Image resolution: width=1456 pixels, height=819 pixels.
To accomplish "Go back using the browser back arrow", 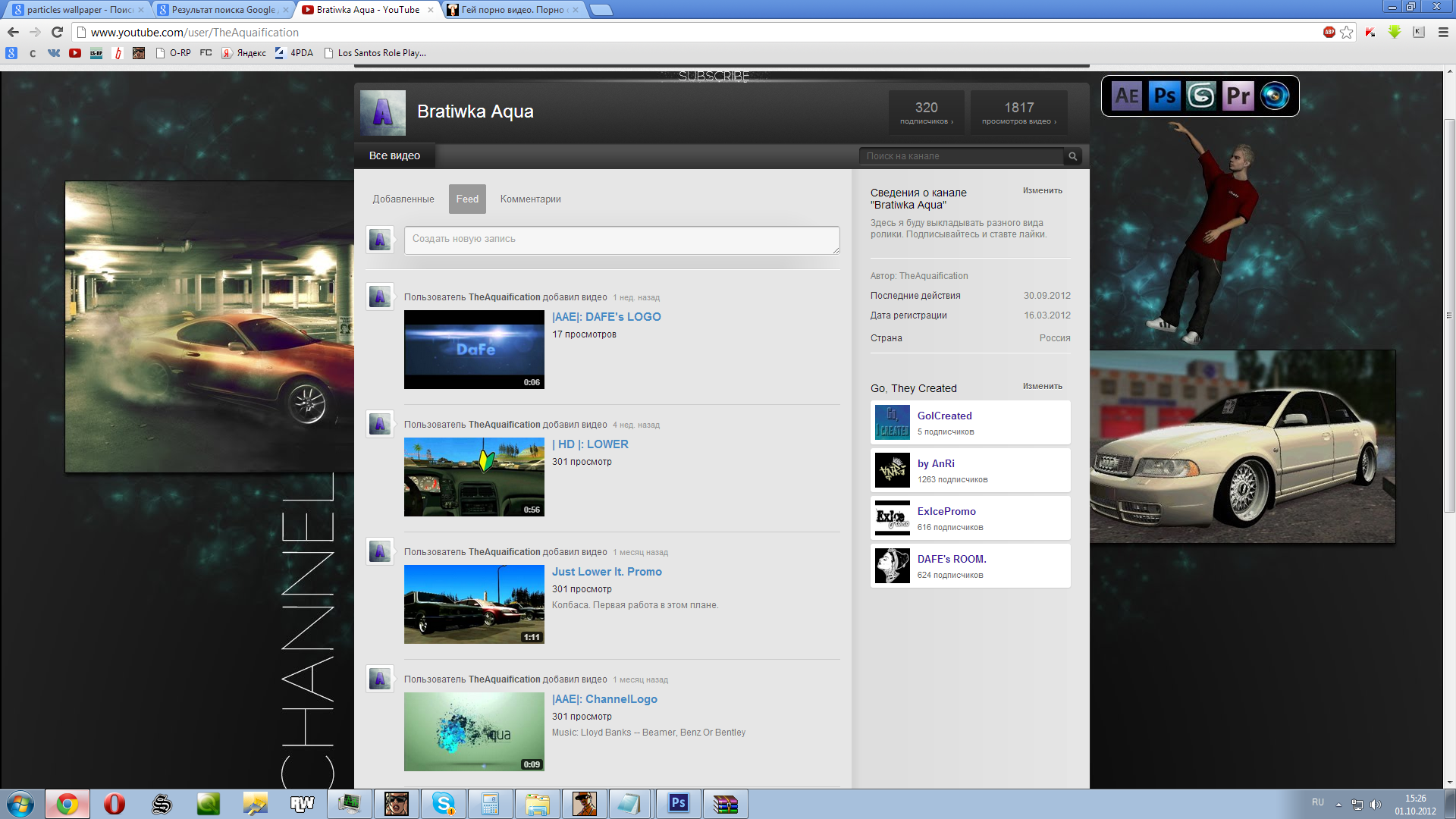I will 13,32.
